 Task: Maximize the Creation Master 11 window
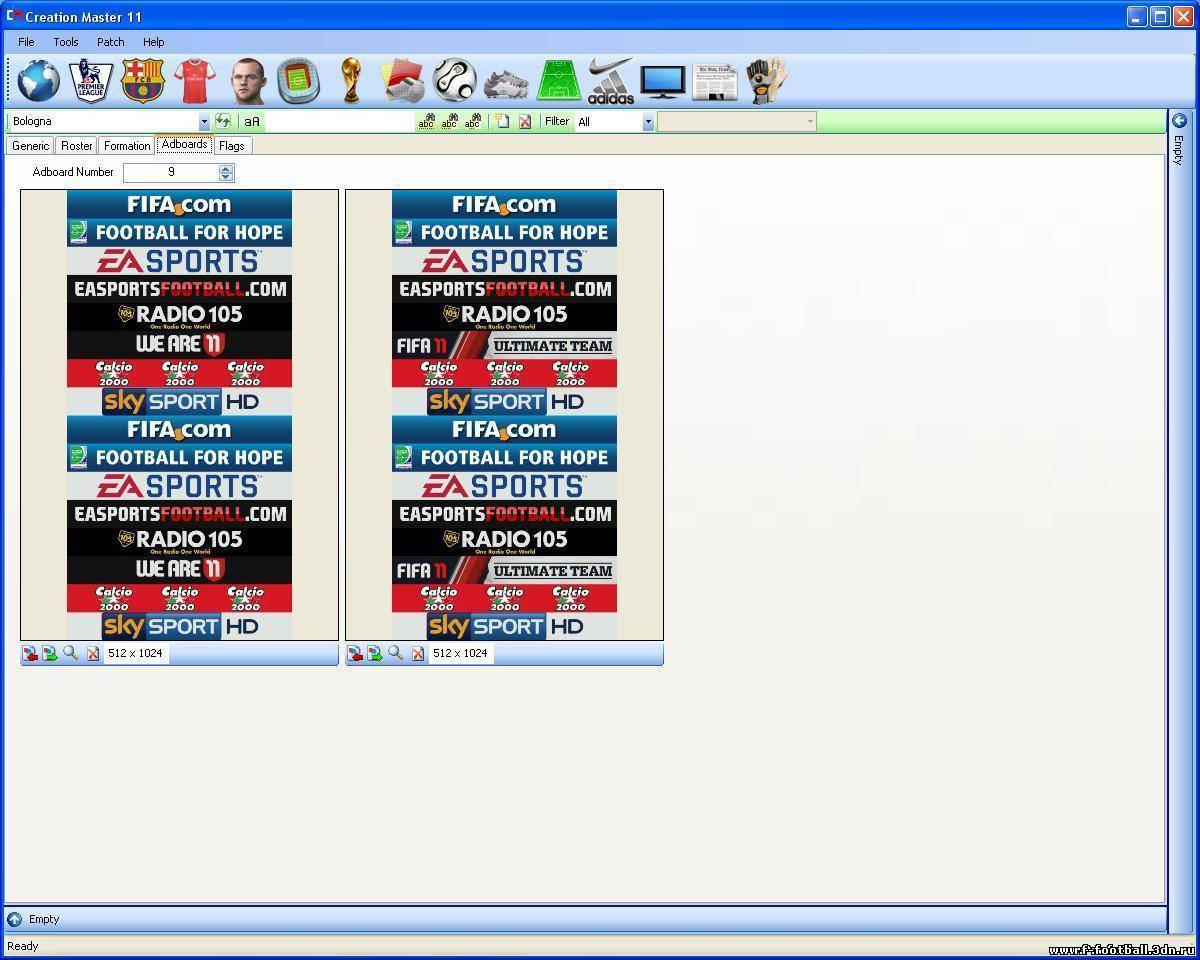tap(1159, 16)
